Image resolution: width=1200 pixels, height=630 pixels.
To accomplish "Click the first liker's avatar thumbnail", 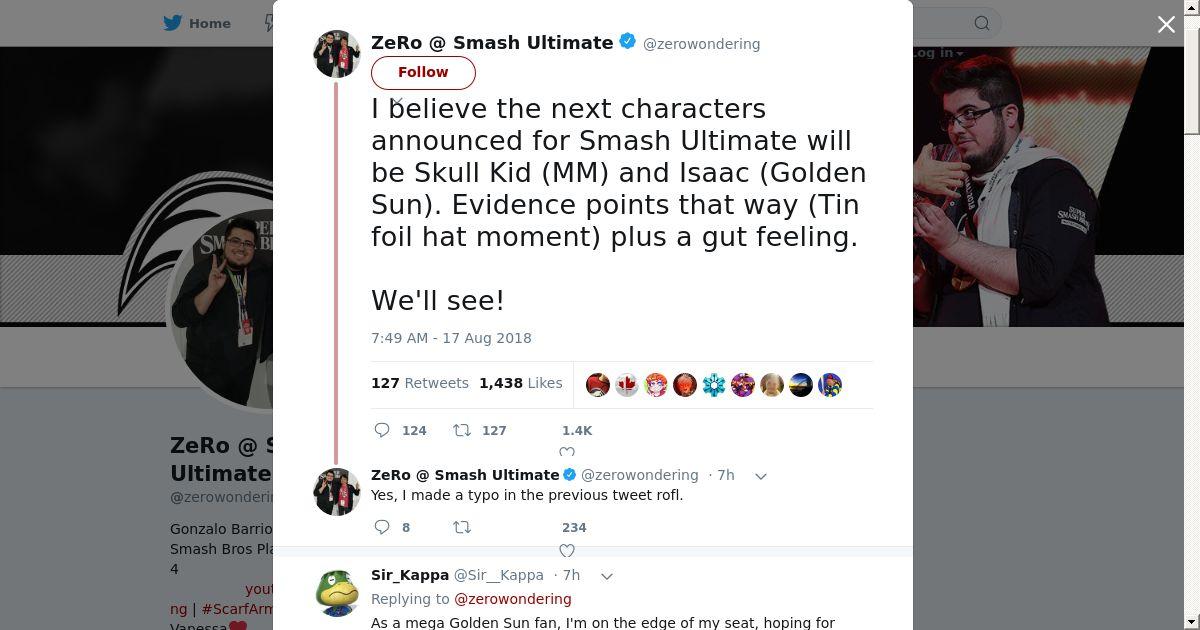I will 598,385.
